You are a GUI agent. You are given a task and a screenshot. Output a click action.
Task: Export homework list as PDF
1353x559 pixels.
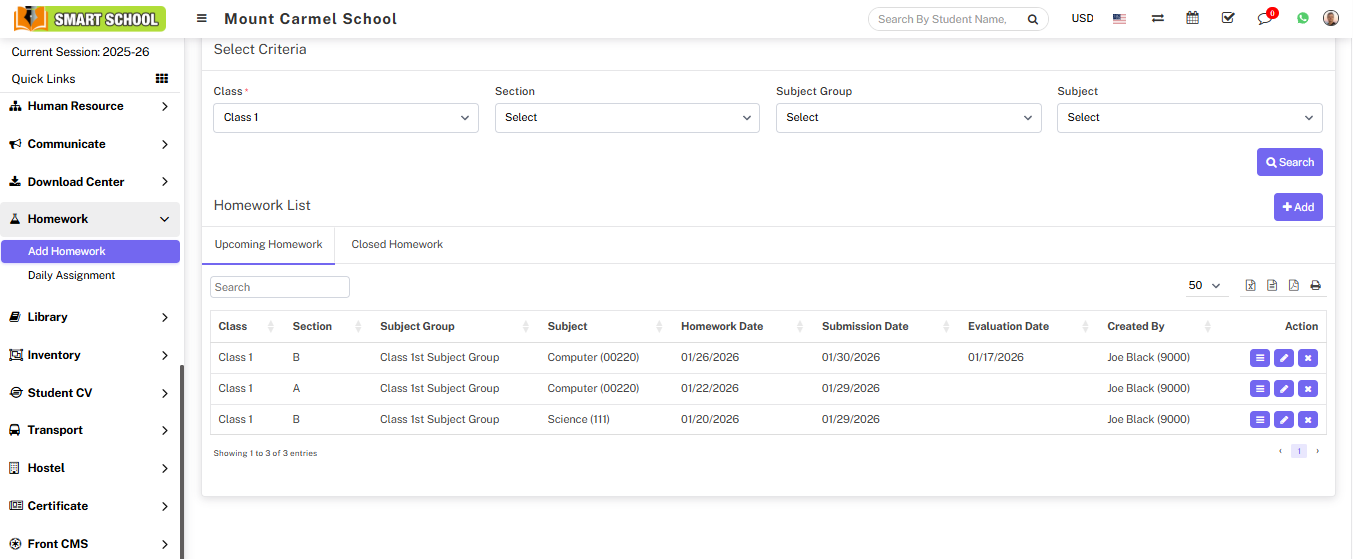point(1294,286)
